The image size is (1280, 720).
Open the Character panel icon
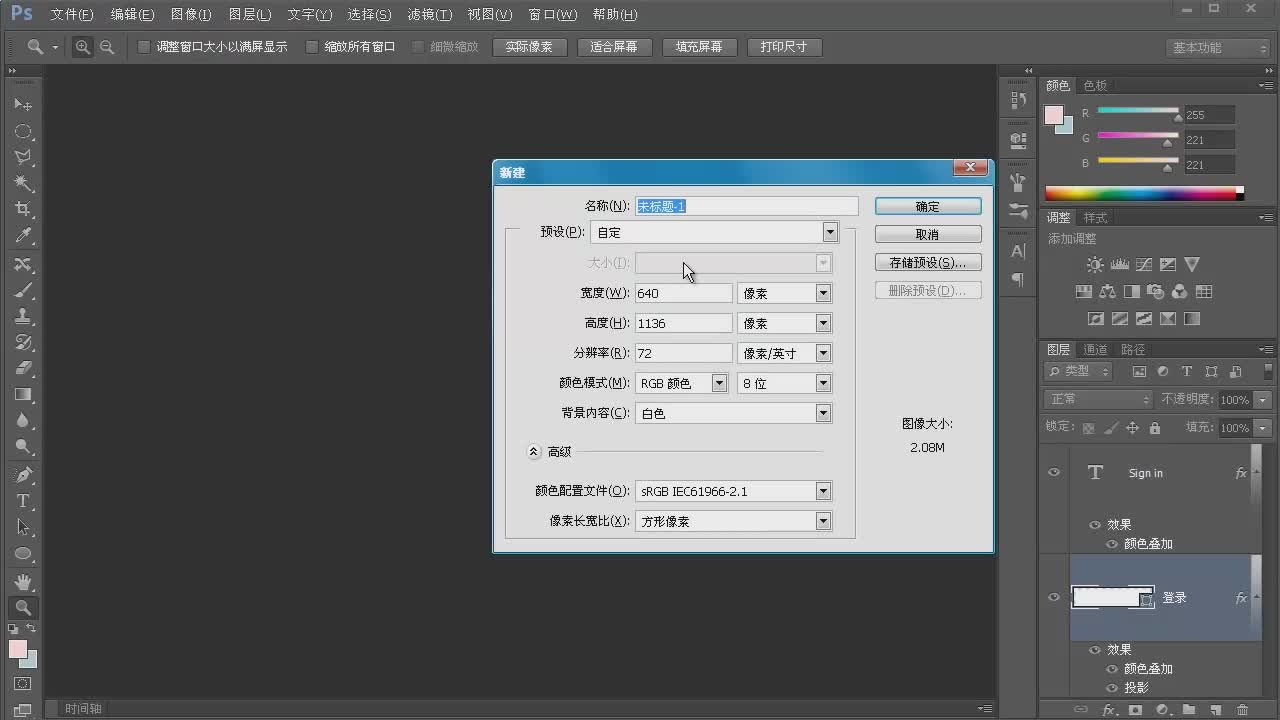pos(1018,251)
